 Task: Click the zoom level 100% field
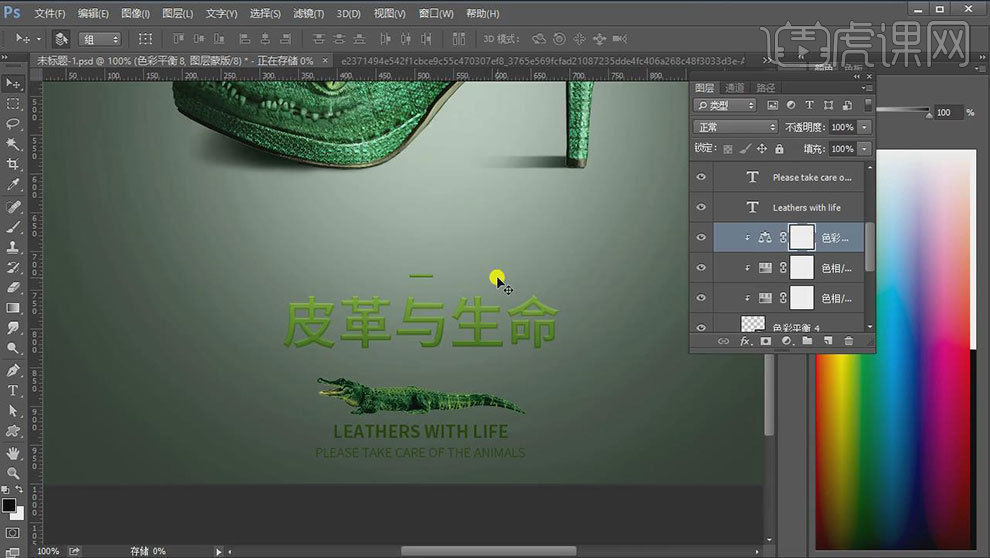pyautogui.click(x=48, y=551)
